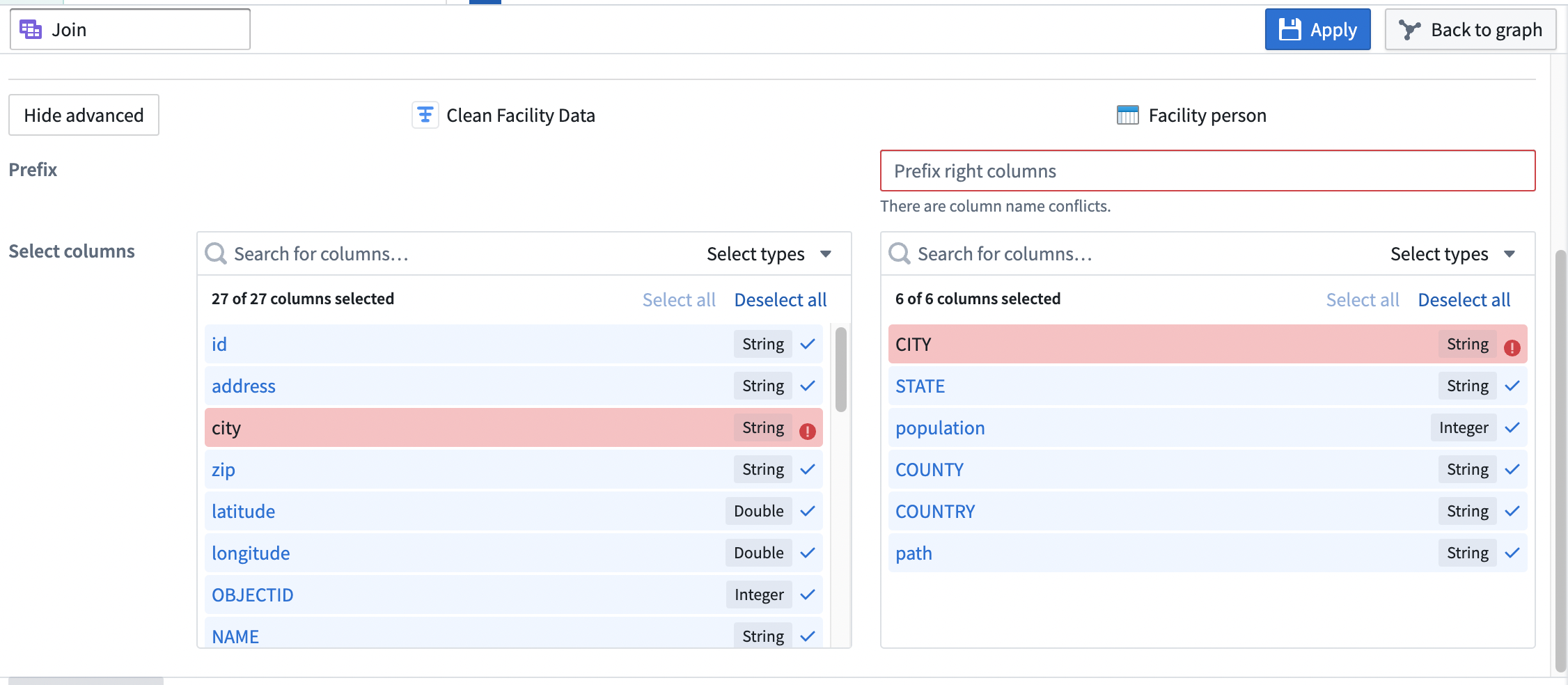The image size is (1568, 685).
Task: Deselect the longitude column checkmark
Action: [808, 553]
